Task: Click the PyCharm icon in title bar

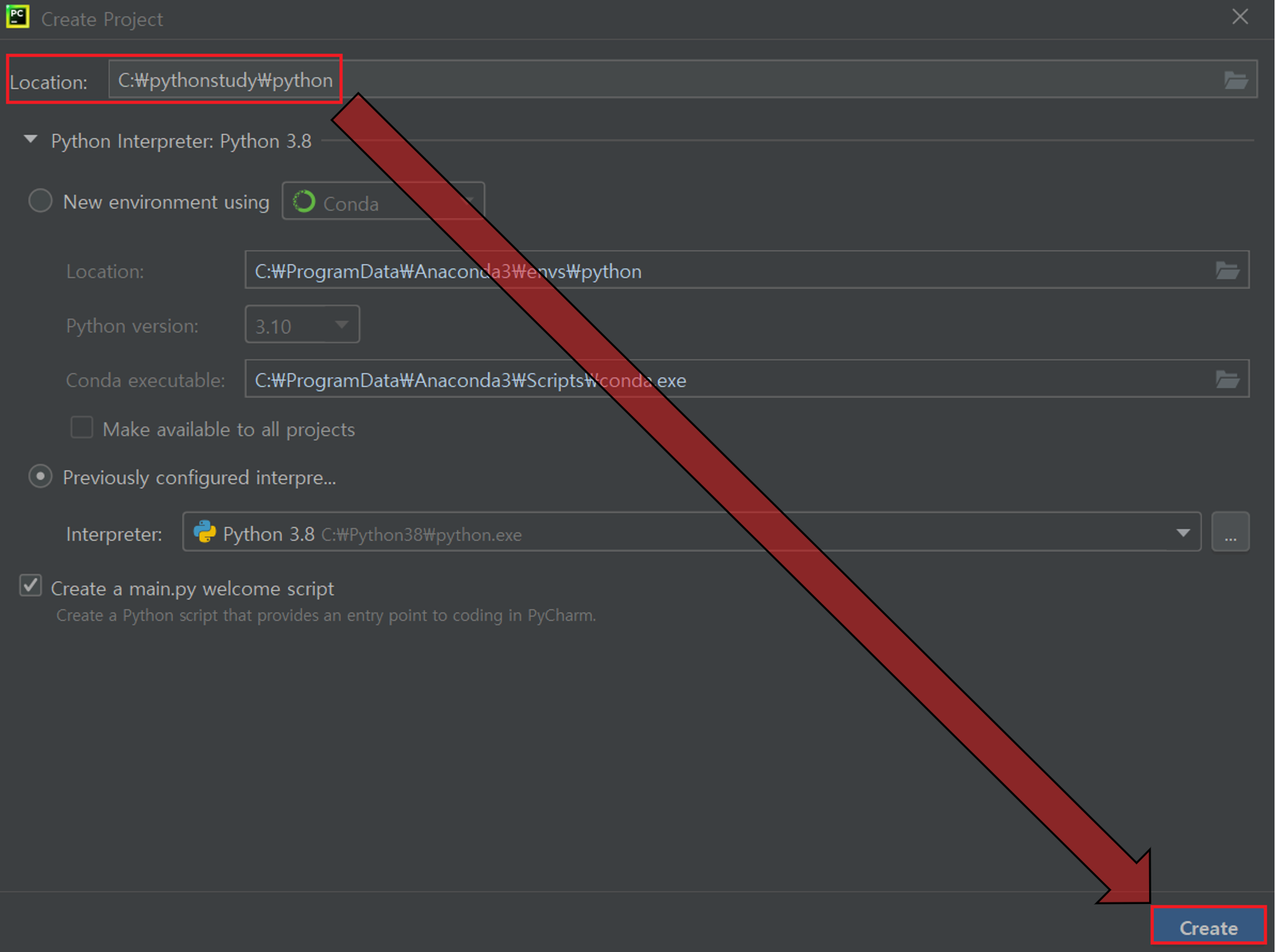Action: click(17, 17)
